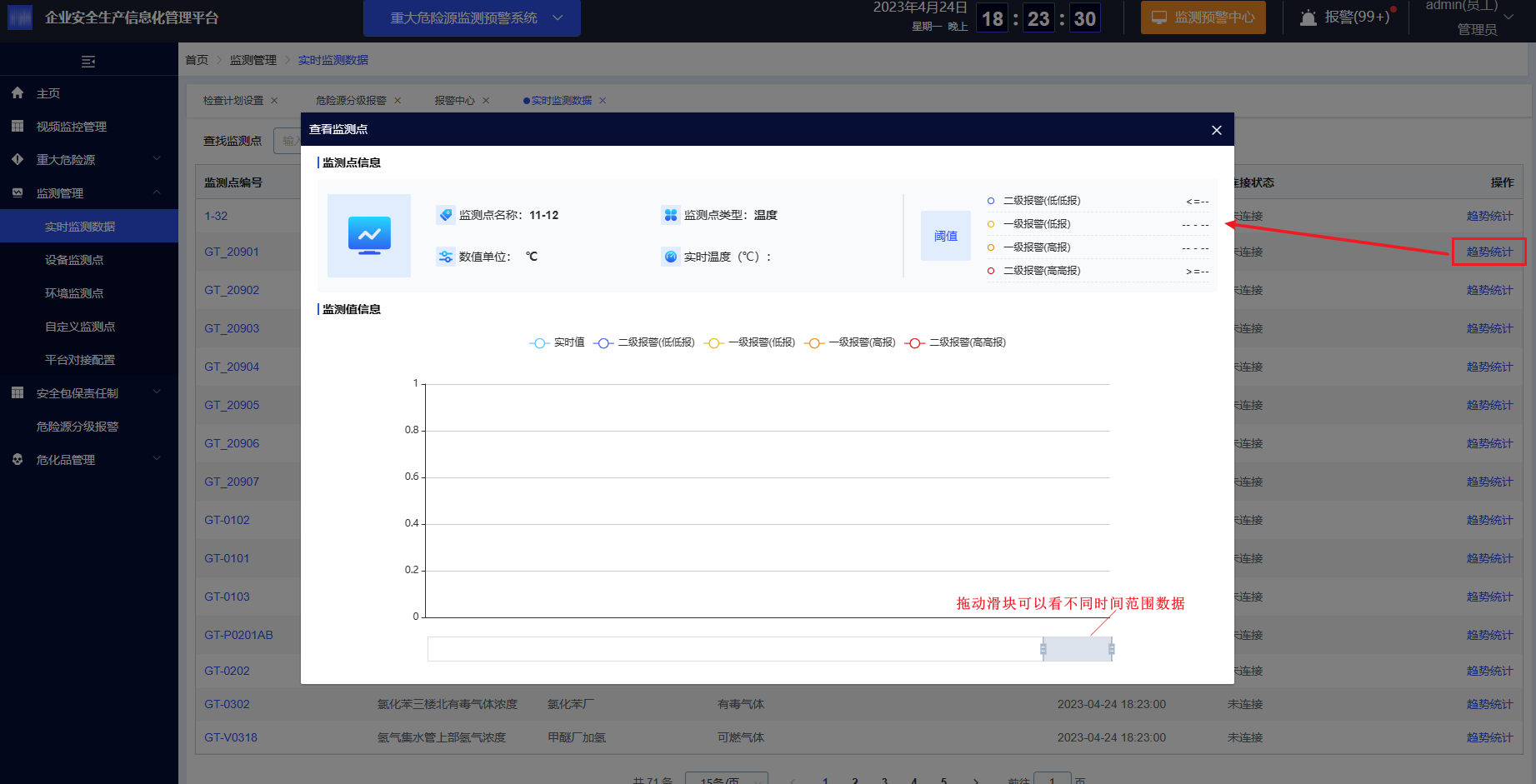Click the 查找监测点 search field

288,141
